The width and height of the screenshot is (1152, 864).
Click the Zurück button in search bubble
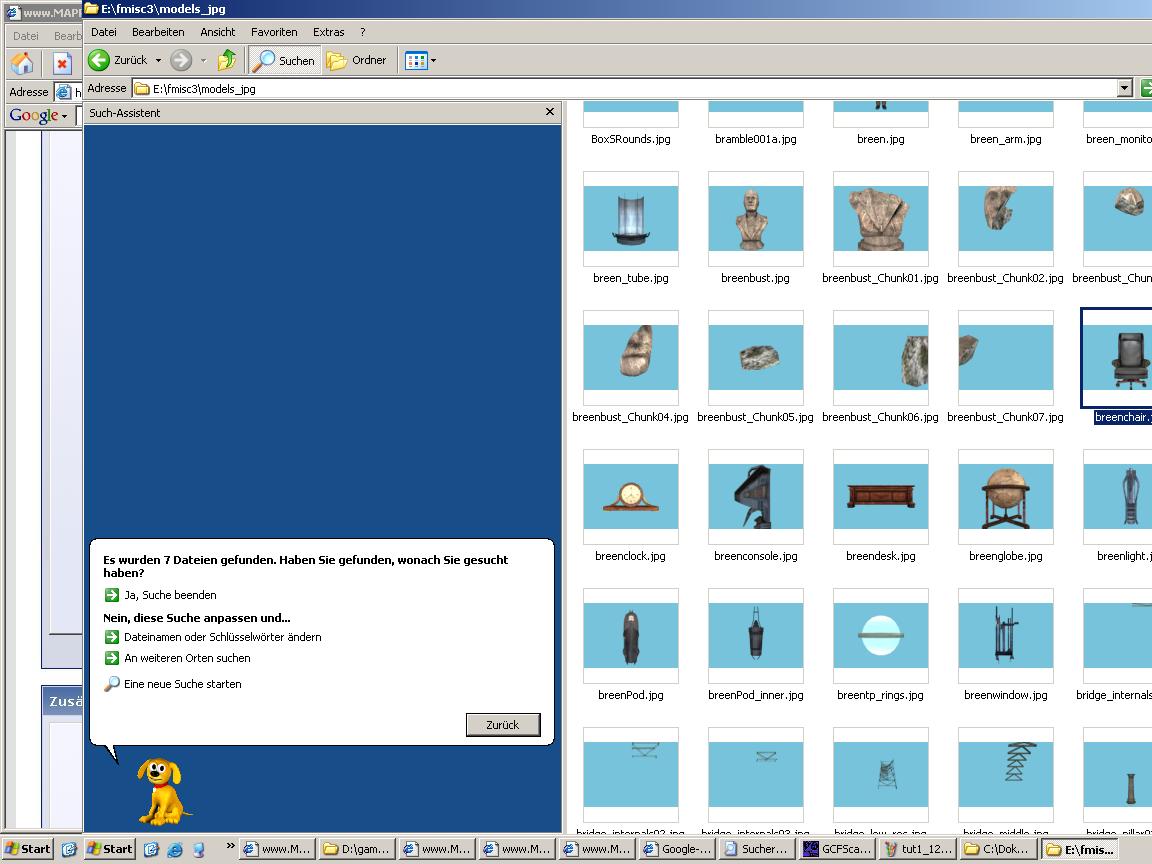(503, 724)
